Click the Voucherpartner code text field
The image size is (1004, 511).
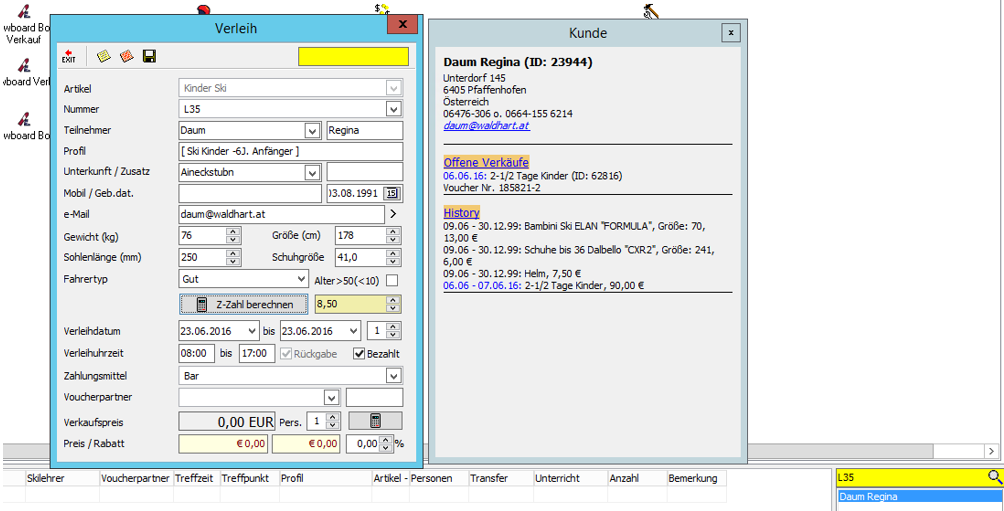click(x=374, y=398)
